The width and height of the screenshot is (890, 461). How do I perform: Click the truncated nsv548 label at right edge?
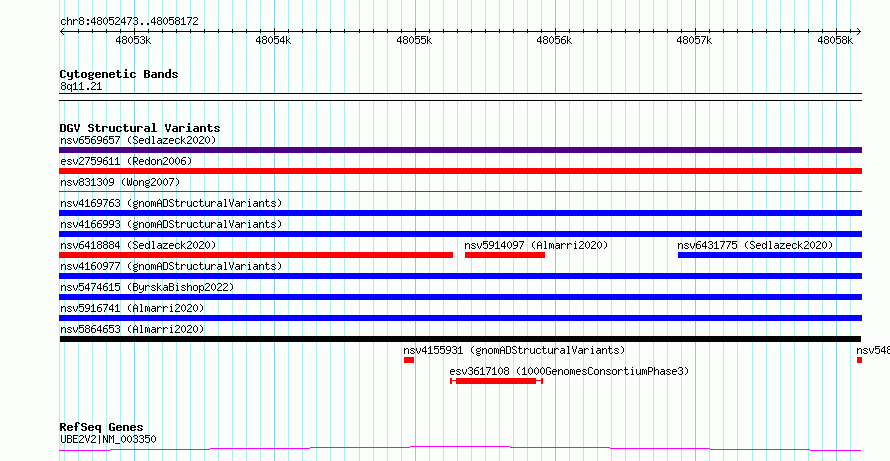pos(873,350)
